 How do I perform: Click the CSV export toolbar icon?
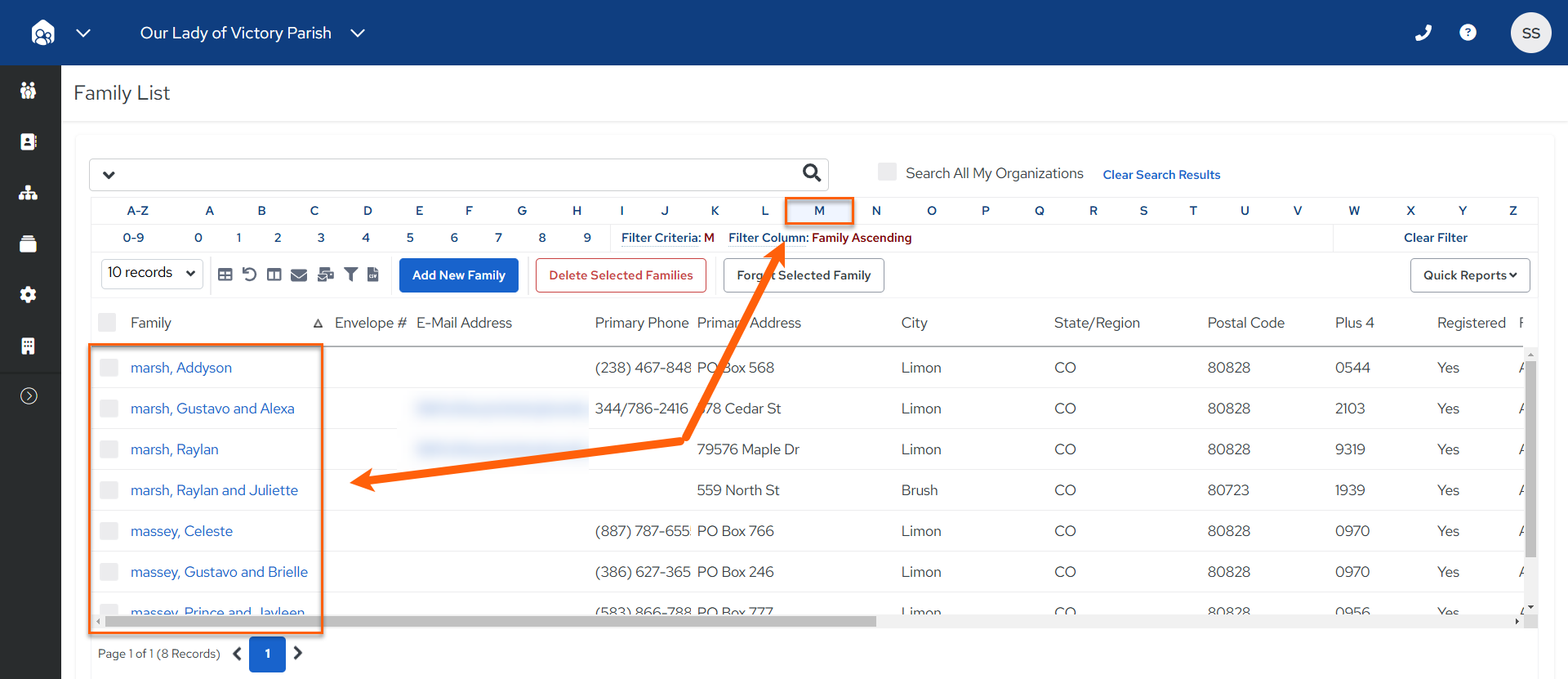click(373, 275)
